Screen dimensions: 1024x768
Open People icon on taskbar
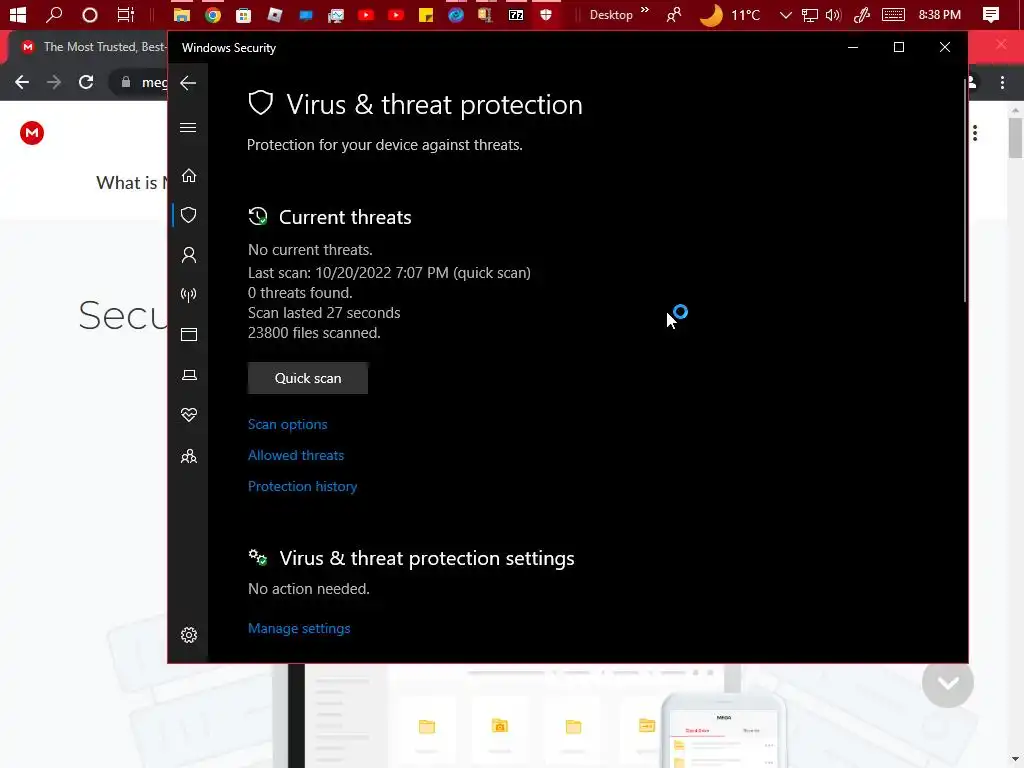click(674, 14)
